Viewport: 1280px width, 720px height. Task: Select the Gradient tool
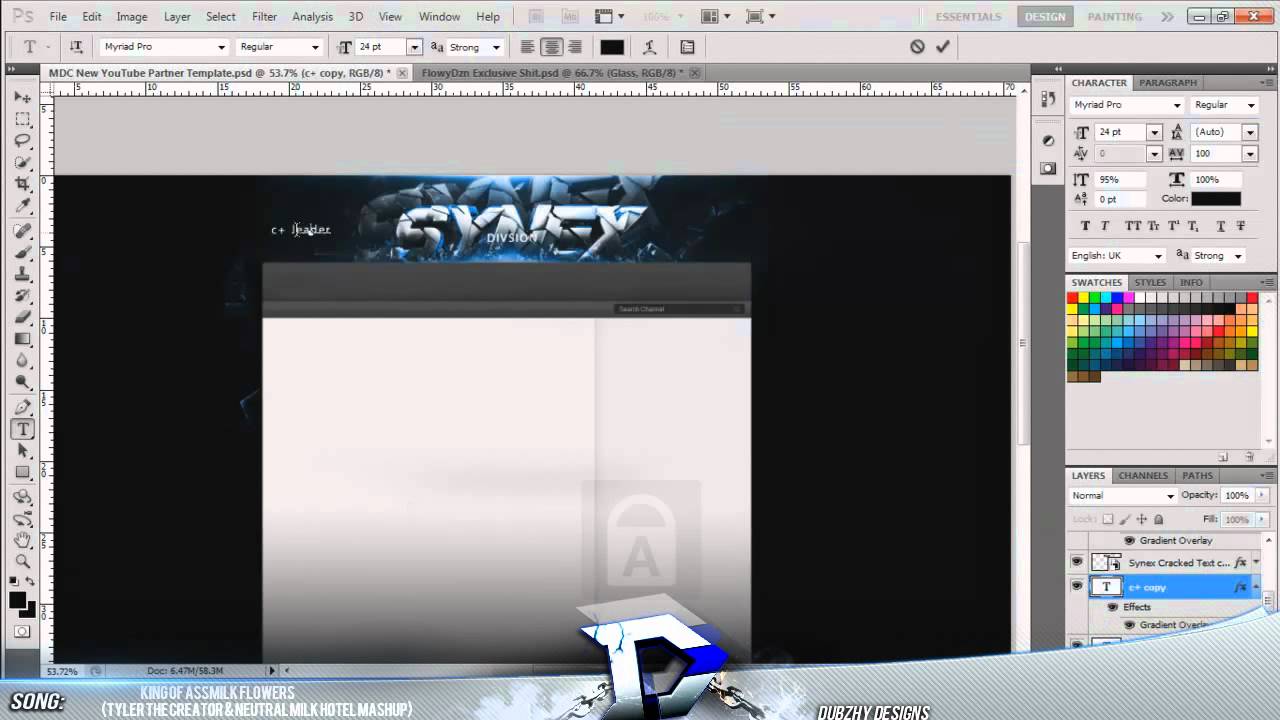[x=22, y=339]
